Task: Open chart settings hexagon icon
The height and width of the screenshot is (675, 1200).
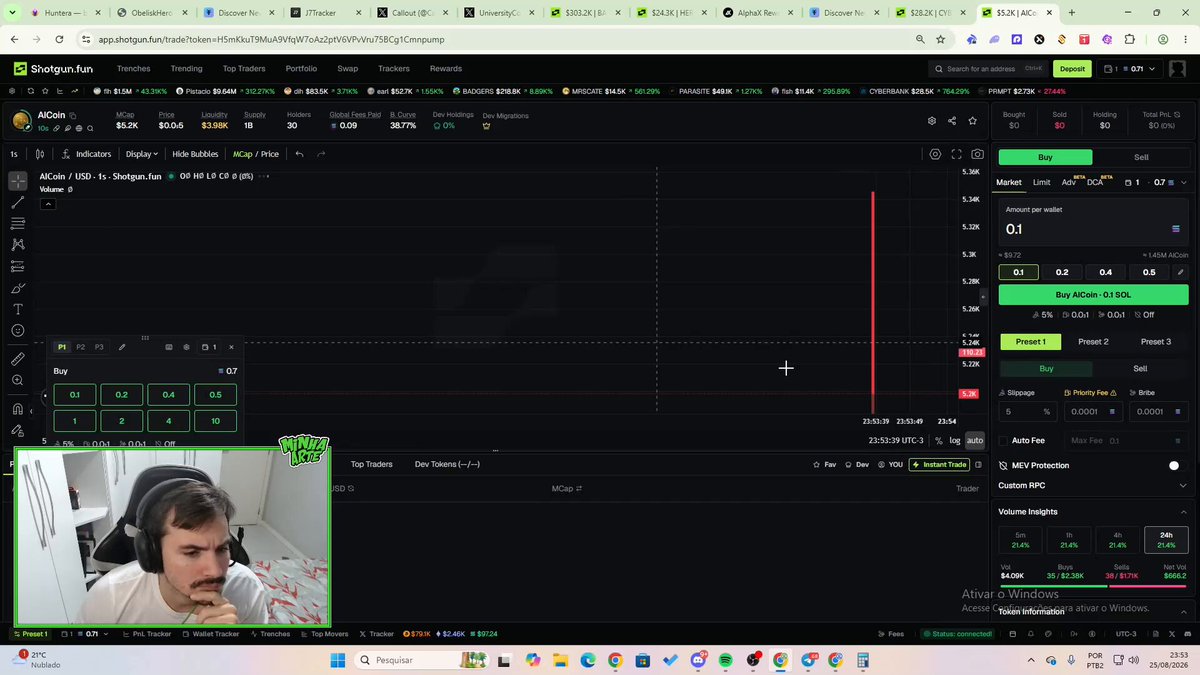Action: (x=935, y=154)
